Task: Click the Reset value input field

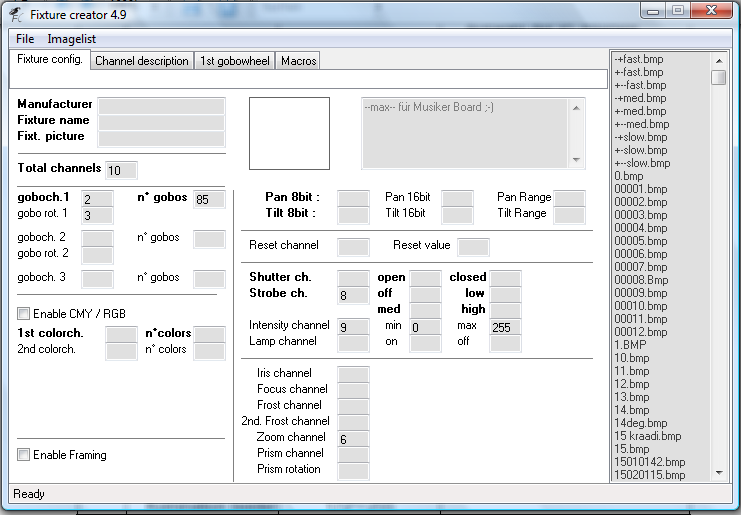Action: pos(473,247)
